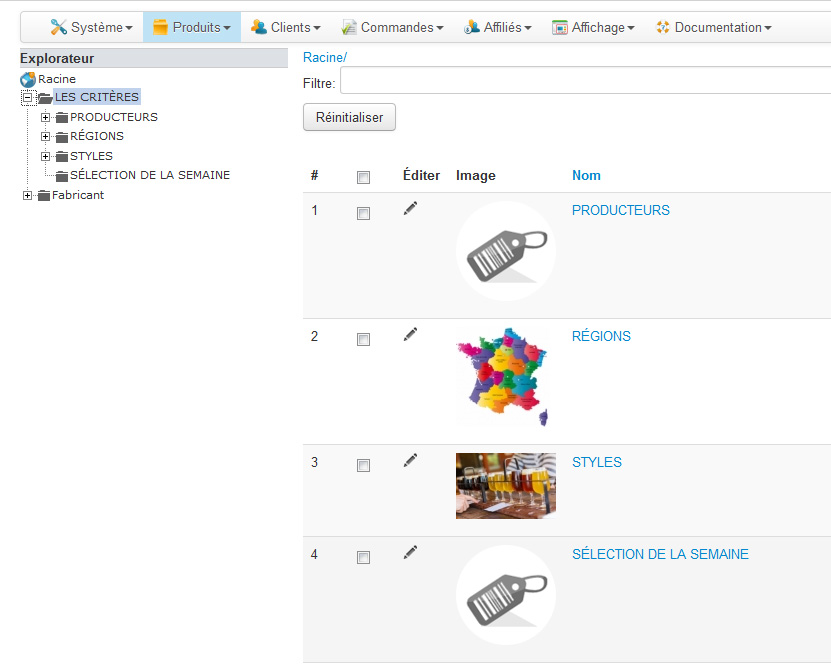The width and height of the screenshot is (831, 669).
Task: Open the Produits dropdown arrow
Action: pyautogui.click(x=227, y=28)
